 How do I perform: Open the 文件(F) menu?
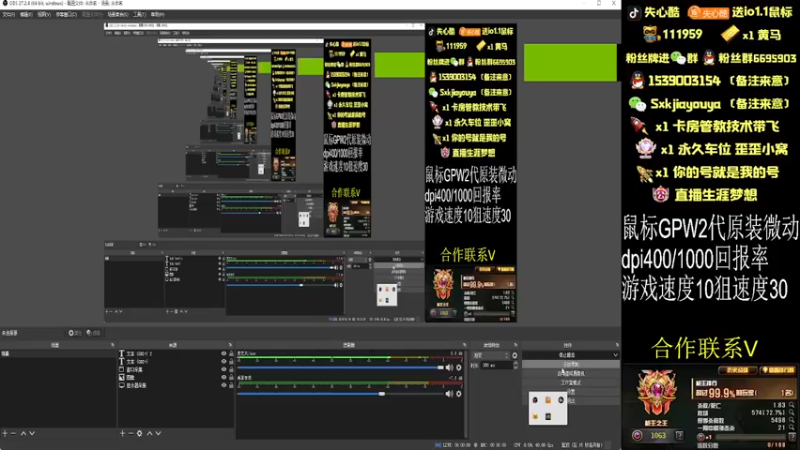pyautogui.click(x=9, y=14)
